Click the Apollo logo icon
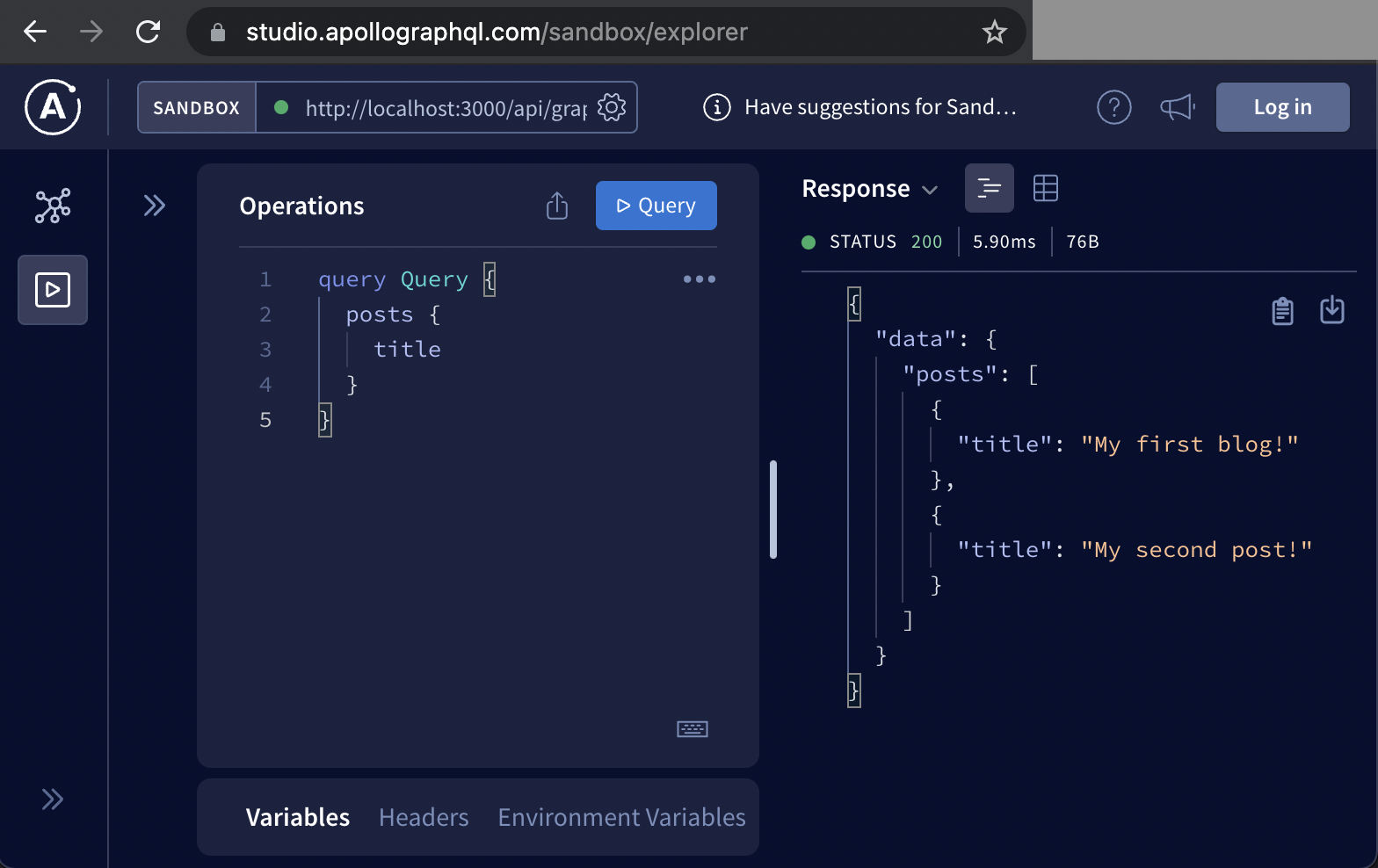The height and width of the screenshot is (868, 1378). tap(53, 107)
